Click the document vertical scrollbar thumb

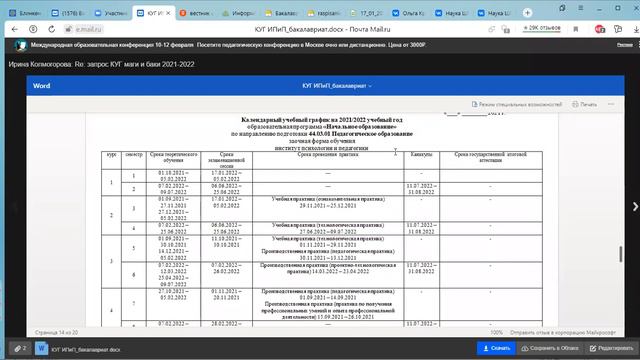[621, 254]
